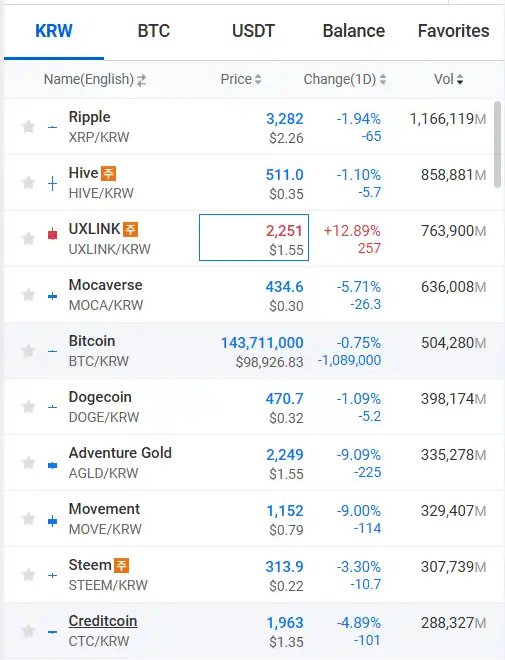This screenshot has width=505, height=660.
Task: Toggle the favorite star for Ripple
Action: (x=28, y=126)
